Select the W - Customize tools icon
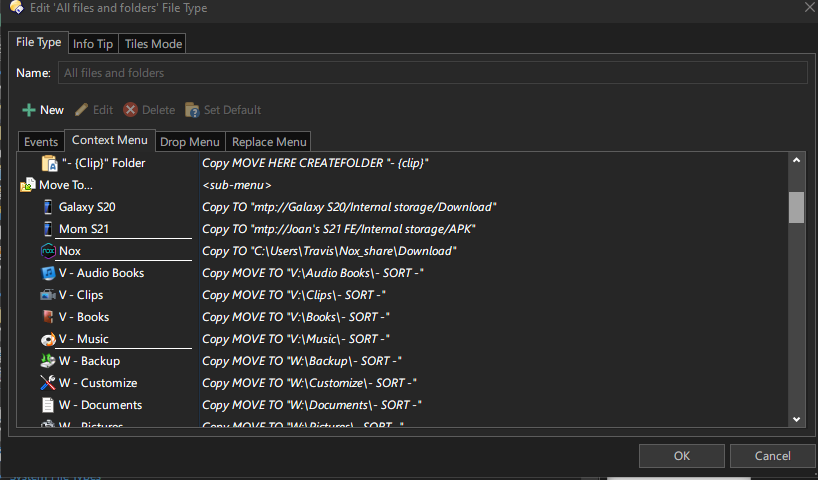Screen dimensions: 818x480 tap(48, 383)
